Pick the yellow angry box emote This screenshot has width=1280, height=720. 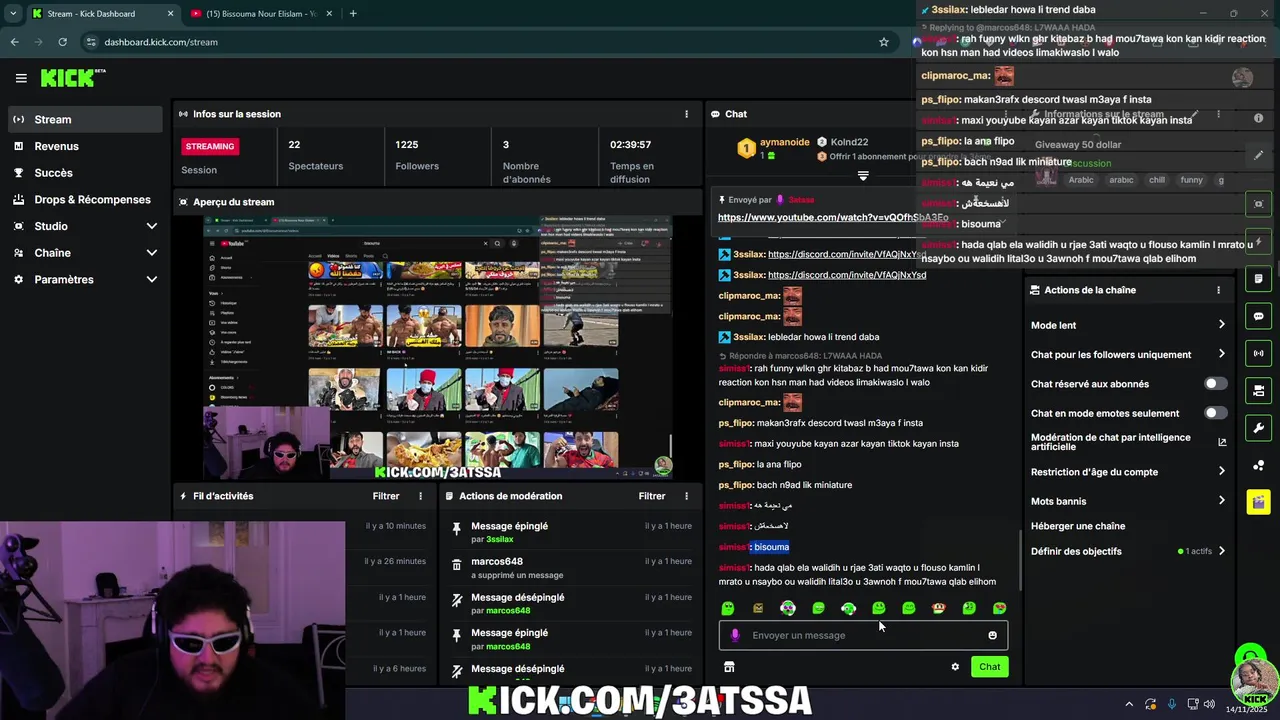click(758, 608)
